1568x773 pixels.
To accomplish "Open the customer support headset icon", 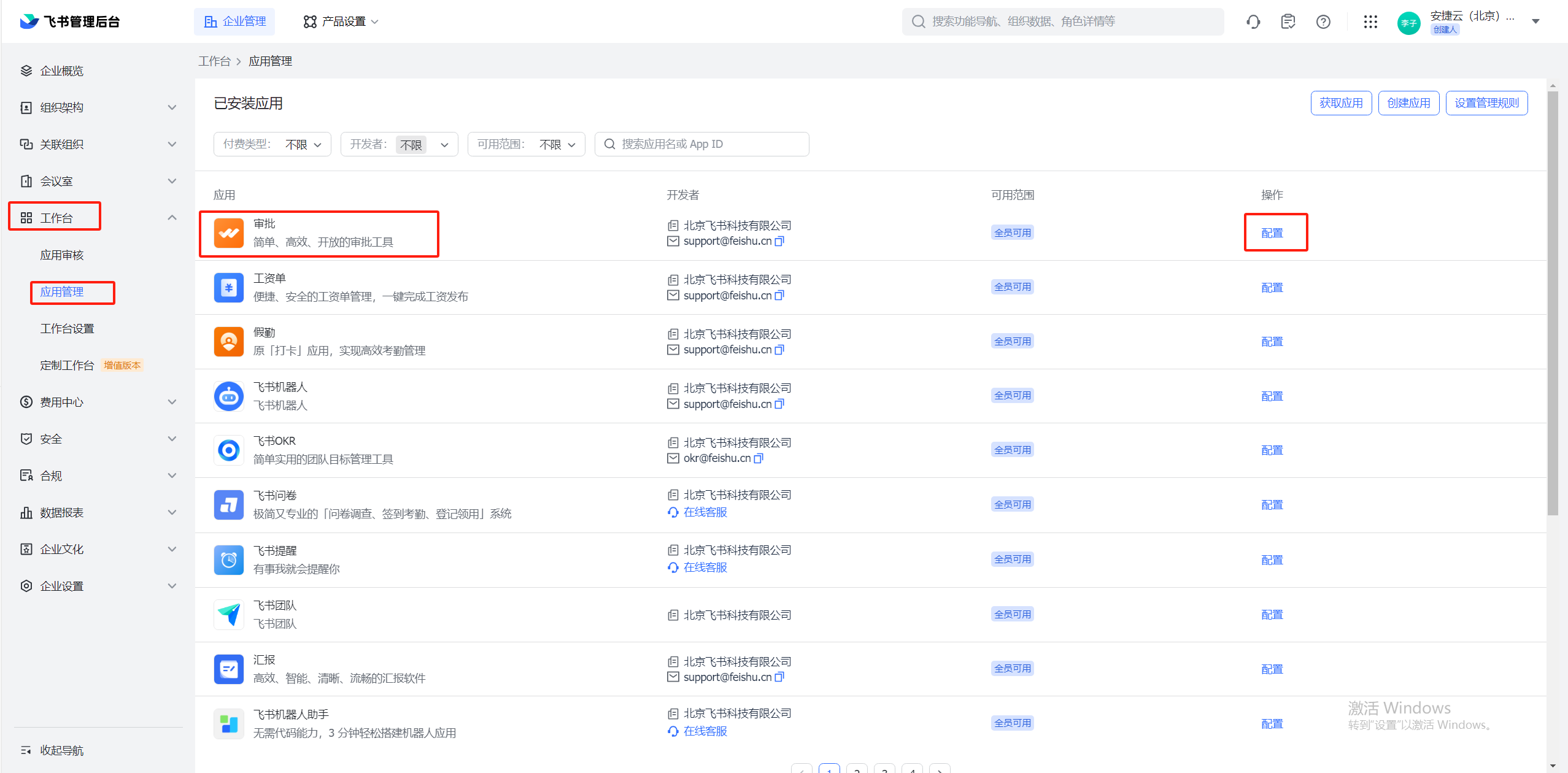I will tap(1253, 22).
